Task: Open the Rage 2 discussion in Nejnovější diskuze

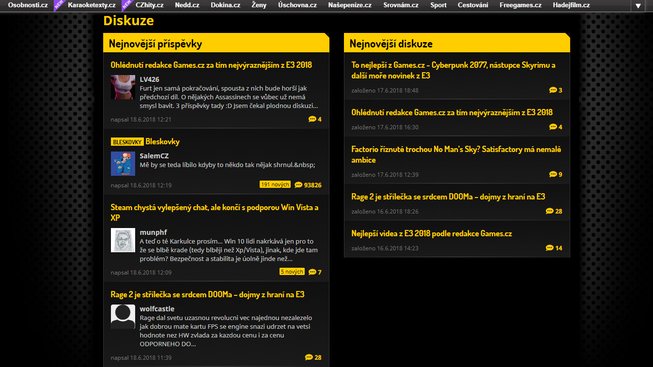Action: click(448, 197)
